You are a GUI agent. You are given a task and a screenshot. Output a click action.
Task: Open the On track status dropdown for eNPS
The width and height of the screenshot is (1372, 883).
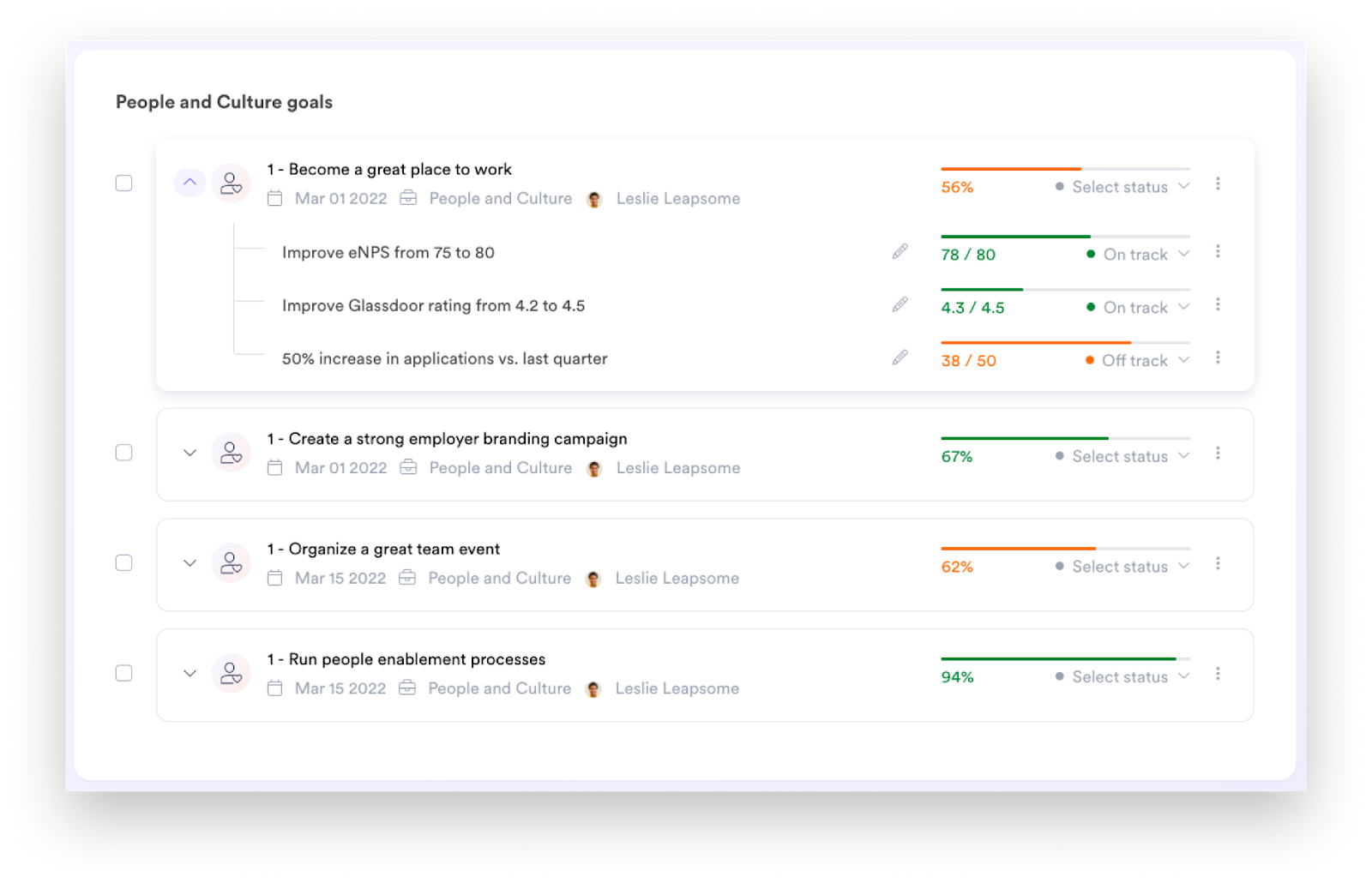click(x=1136, y=254)
